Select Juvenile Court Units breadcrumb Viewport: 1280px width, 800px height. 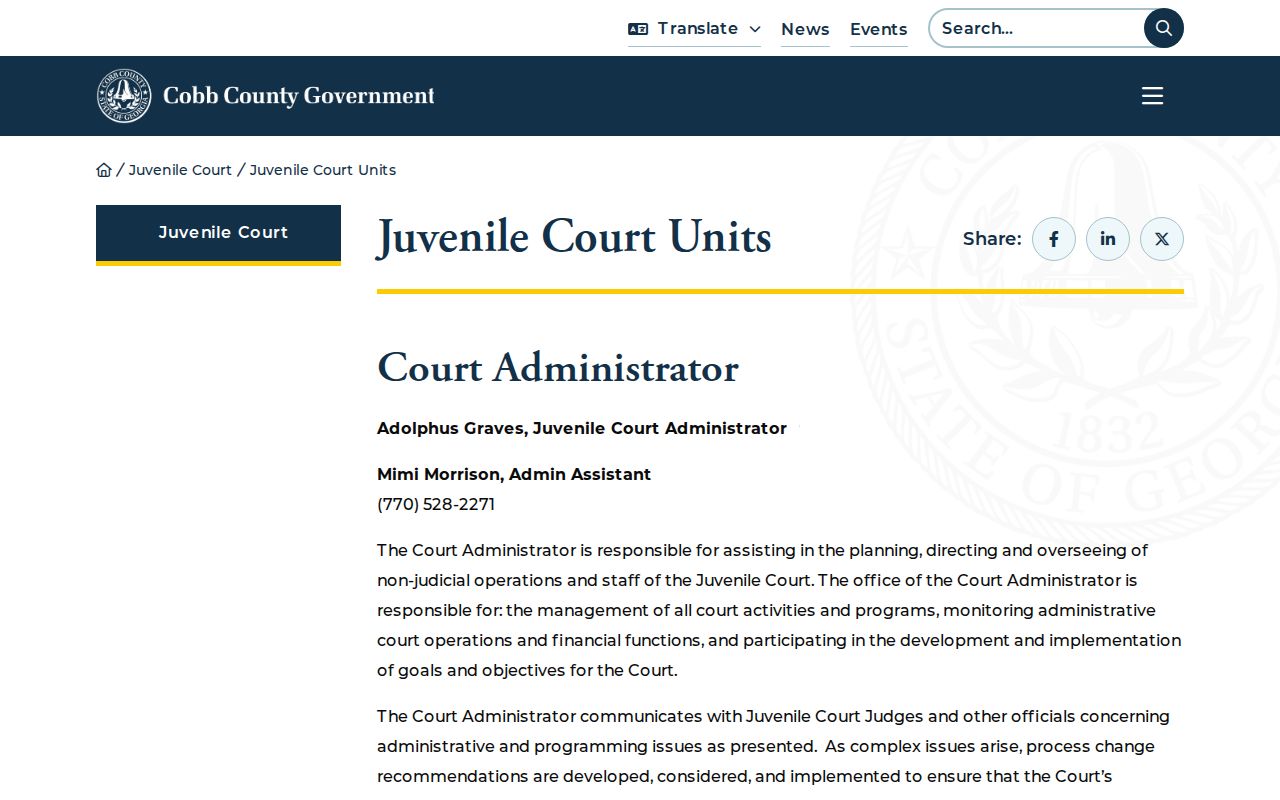323,170
